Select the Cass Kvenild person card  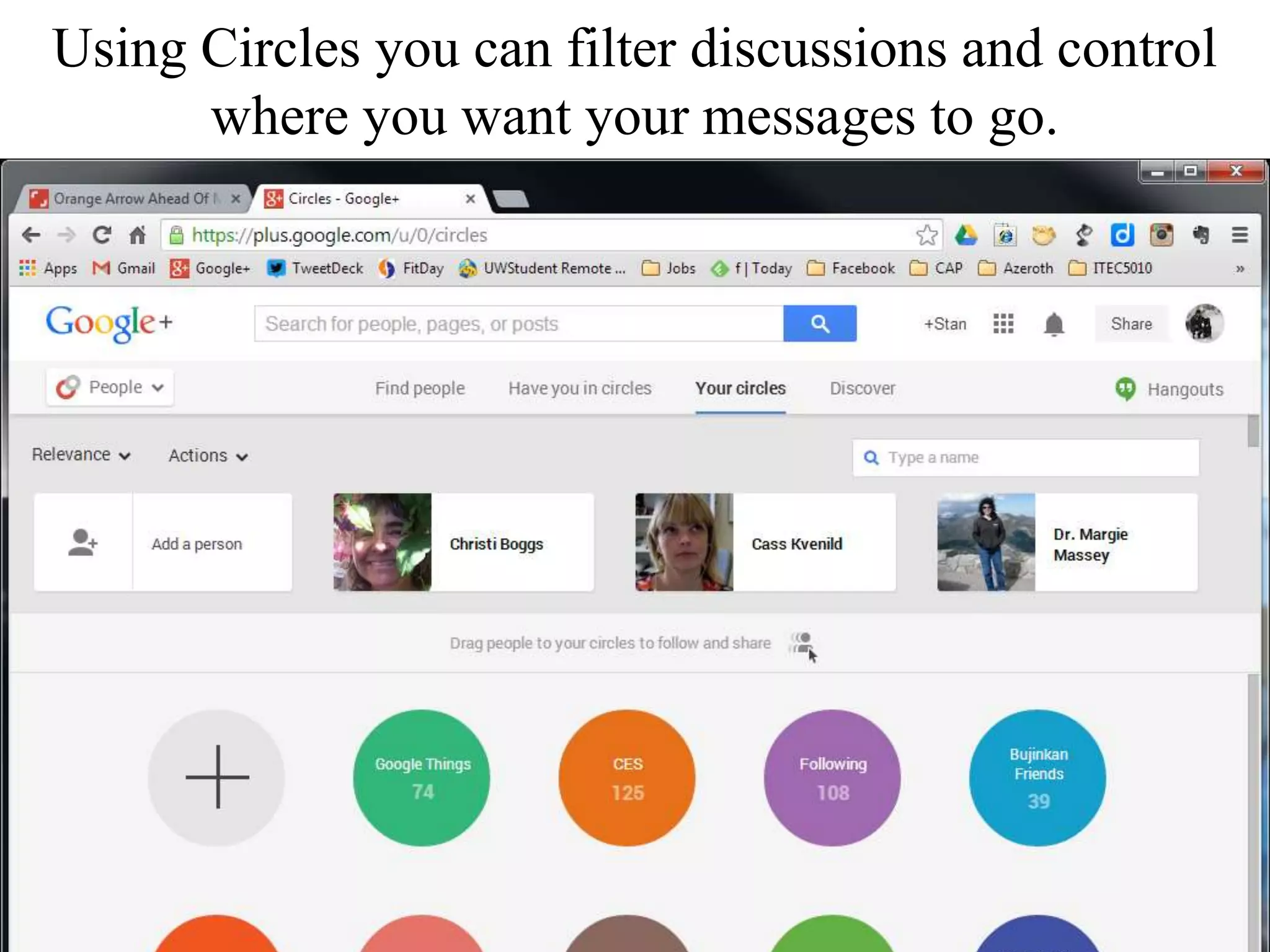point(765,542)
